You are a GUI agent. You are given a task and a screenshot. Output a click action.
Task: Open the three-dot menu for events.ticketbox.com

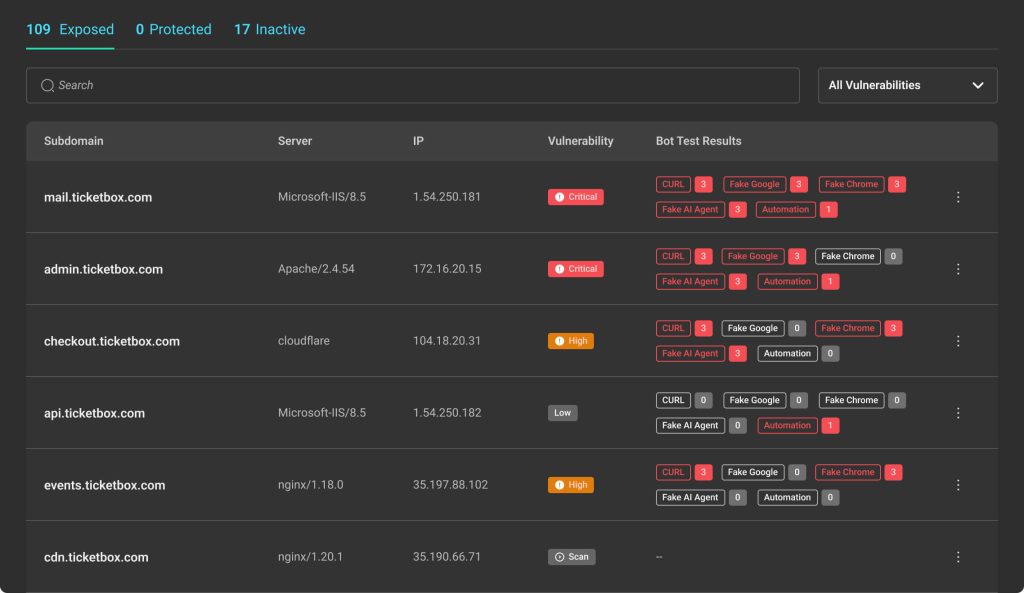tap(958, 485)
